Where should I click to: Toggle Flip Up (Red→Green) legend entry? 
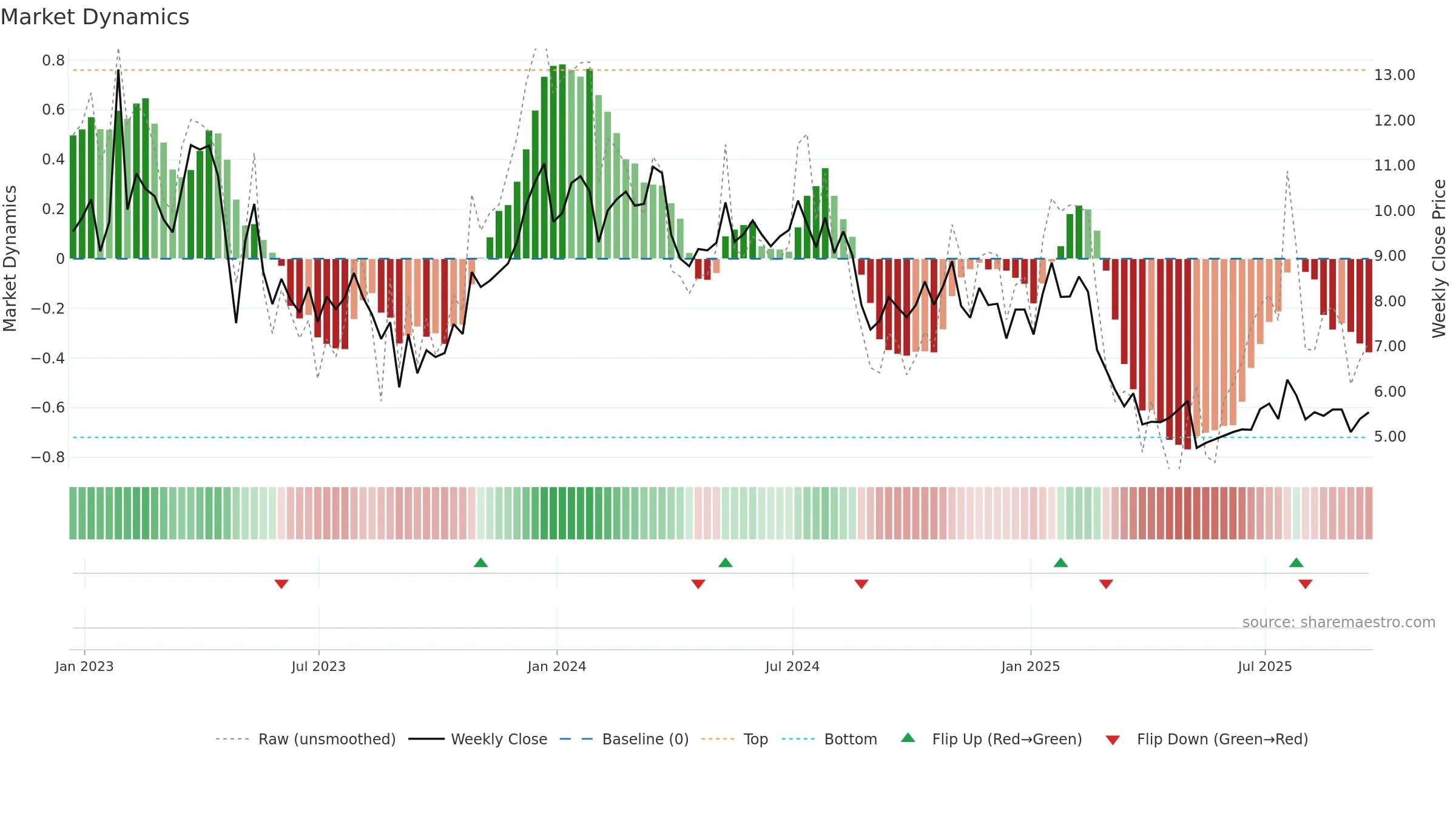[x=991, y=739]
